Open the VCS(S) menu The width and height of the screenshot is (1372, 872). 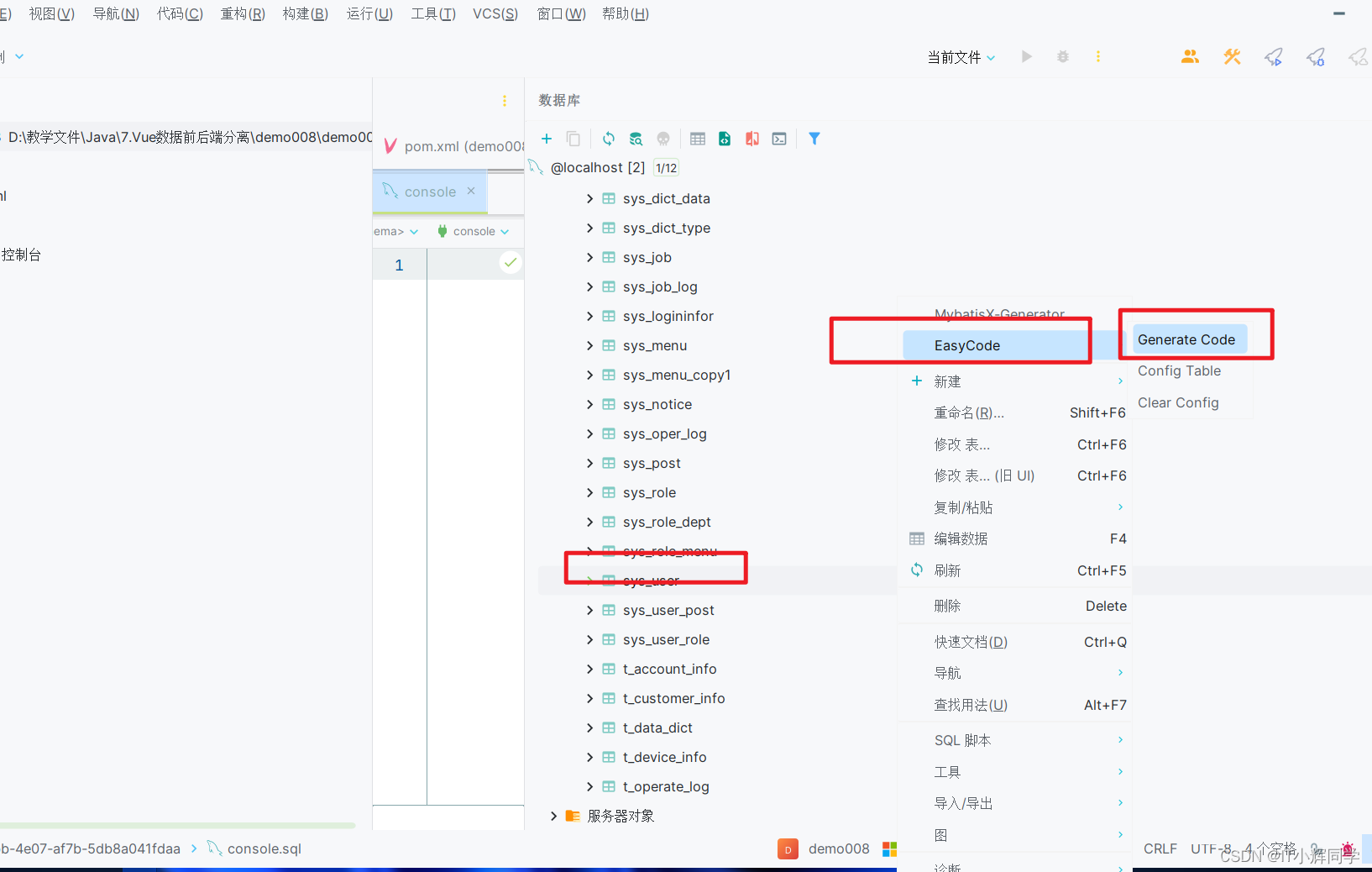(495, 13)
